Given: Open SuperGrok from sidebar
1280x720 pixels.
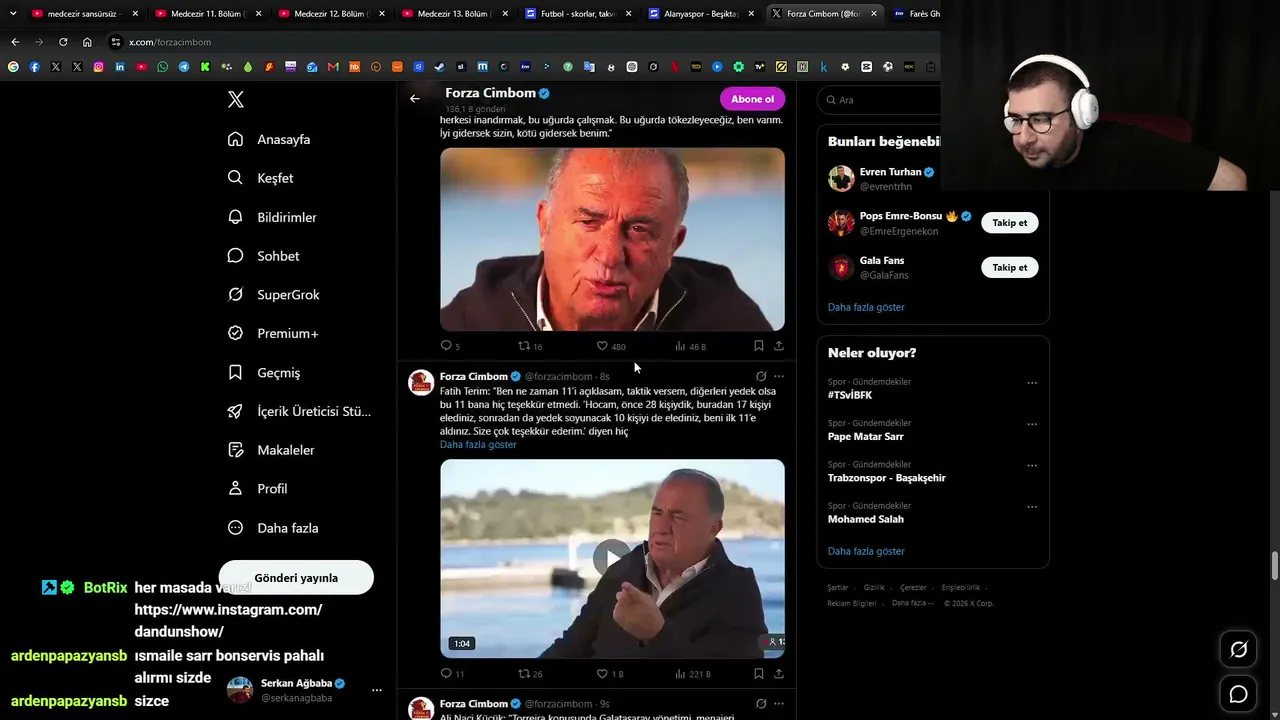Looking at the screenshot, I should tap(273, 295).
